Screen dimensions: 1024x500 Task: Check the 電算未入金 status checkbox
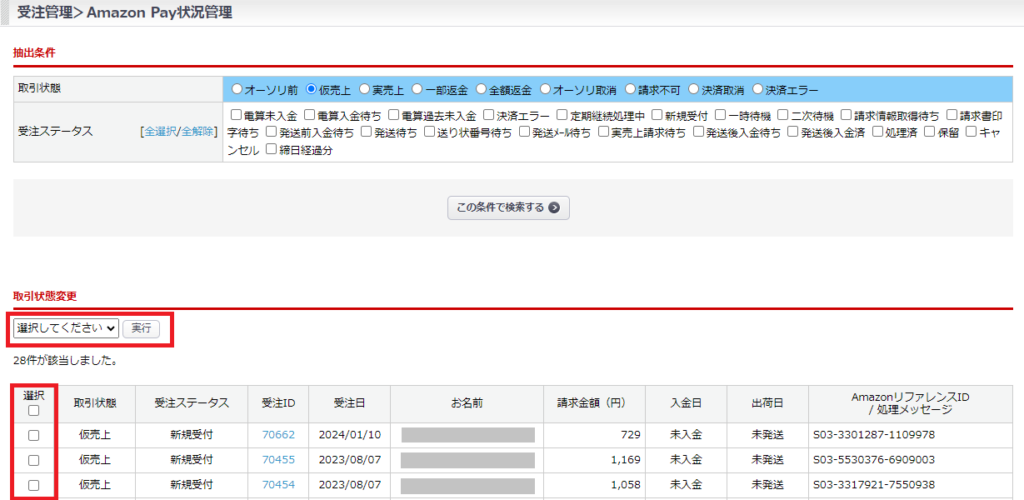[236, 116]
